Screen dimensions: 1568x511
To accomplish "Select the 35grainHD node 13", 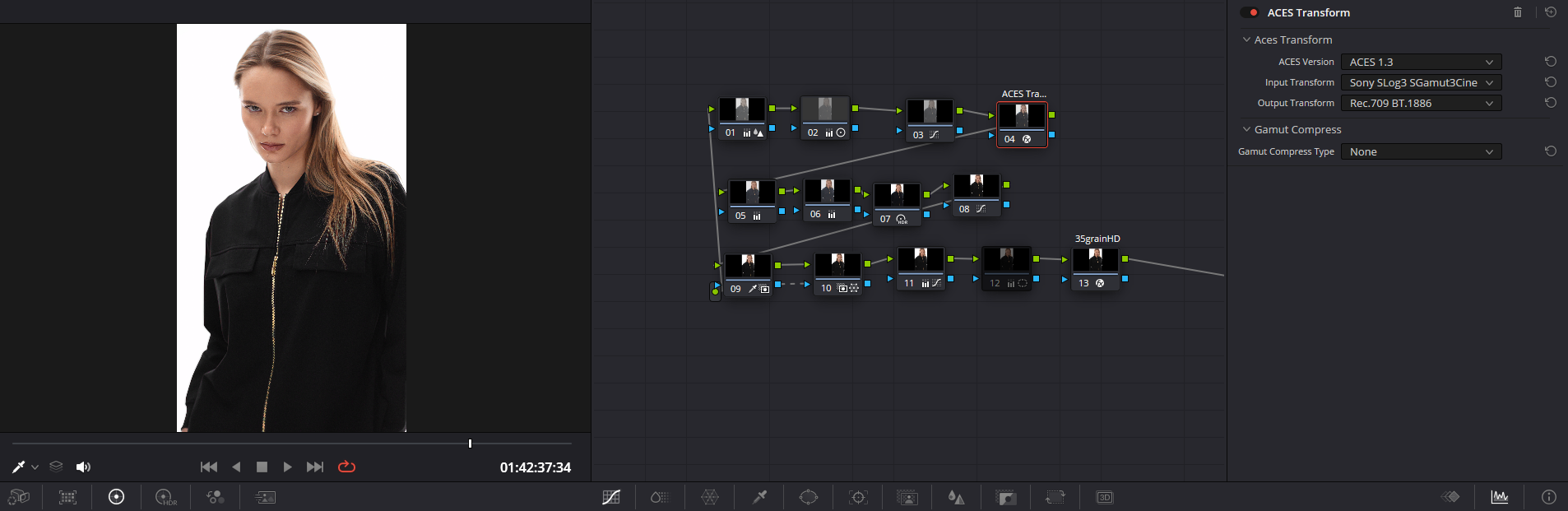I will pos(1095,268).
